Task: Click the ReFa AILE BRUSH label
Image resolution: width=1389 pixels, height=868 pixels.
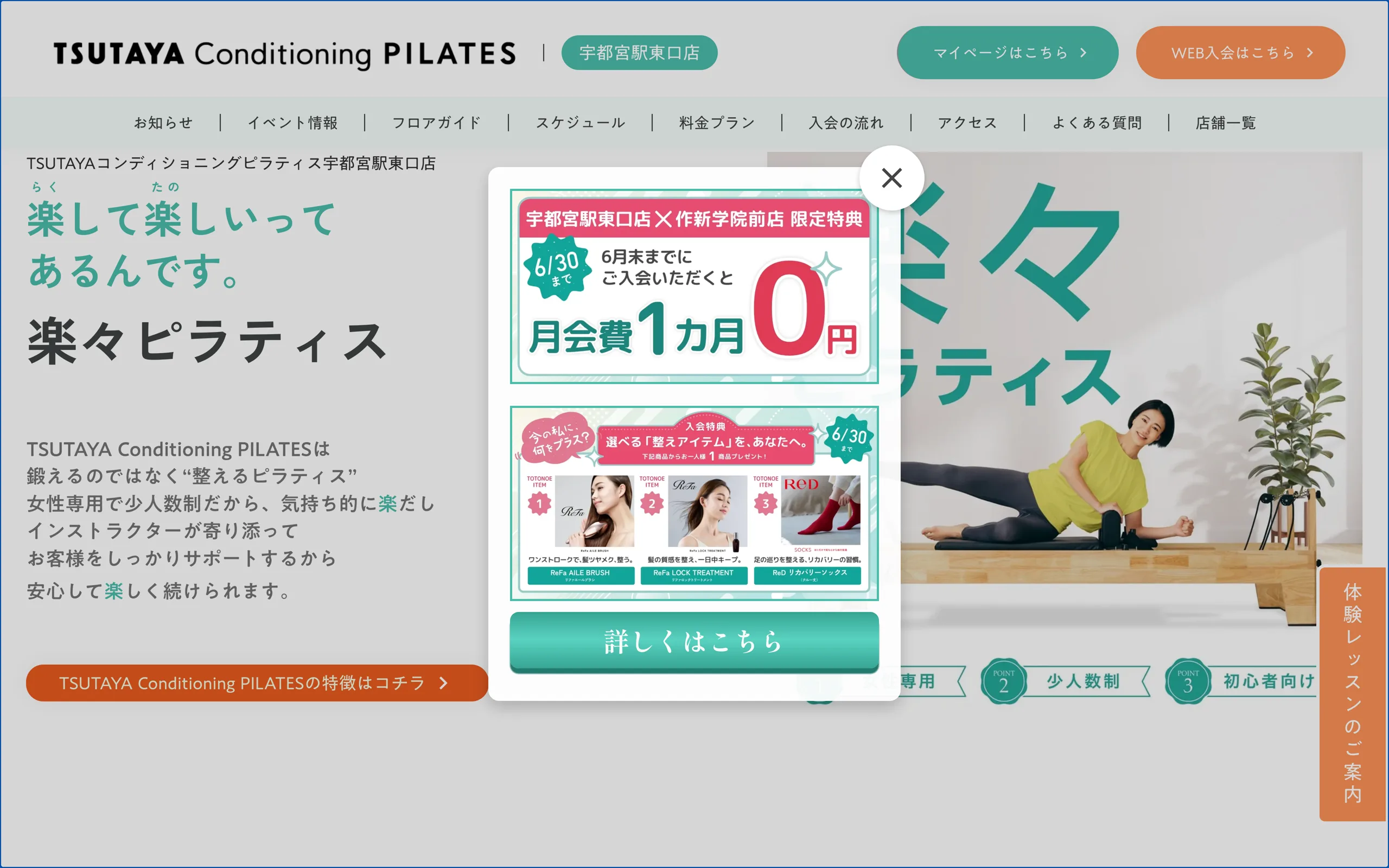Action: click(x=581, y=575)
